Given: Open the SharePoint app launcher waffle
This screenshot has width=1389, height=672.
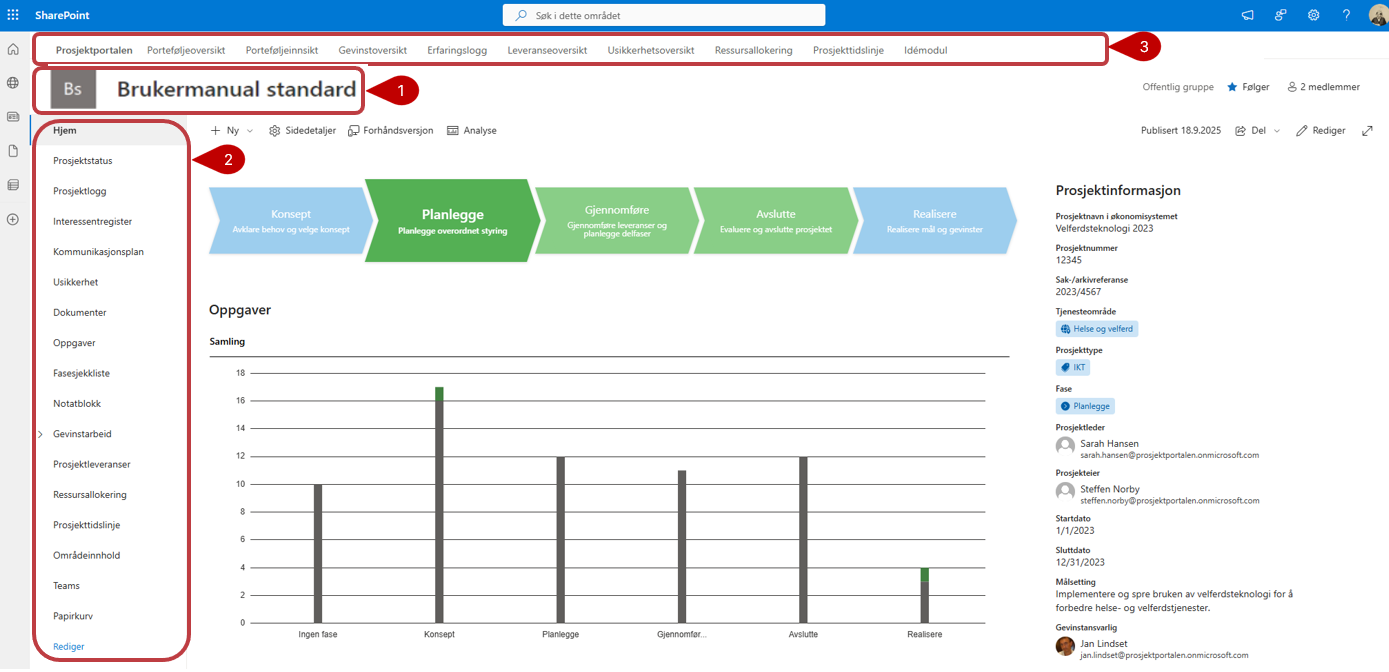Looking at the screenshot, I should pos(13,15).
